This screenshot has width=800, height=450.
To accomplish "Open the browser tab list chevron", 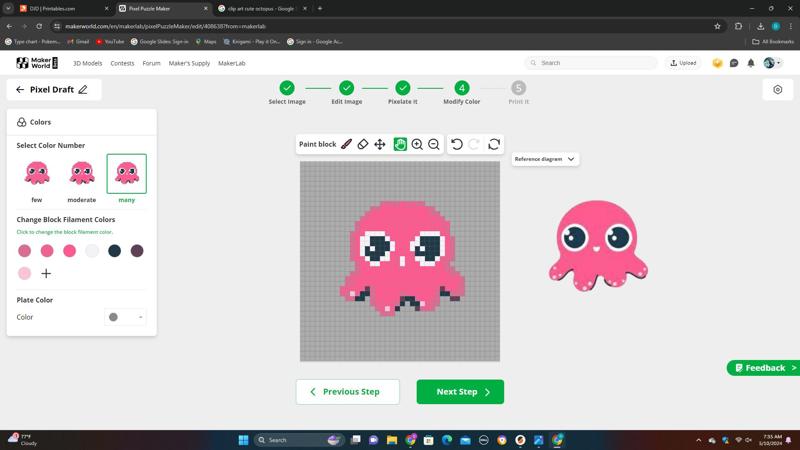I will tap(8, 9).
